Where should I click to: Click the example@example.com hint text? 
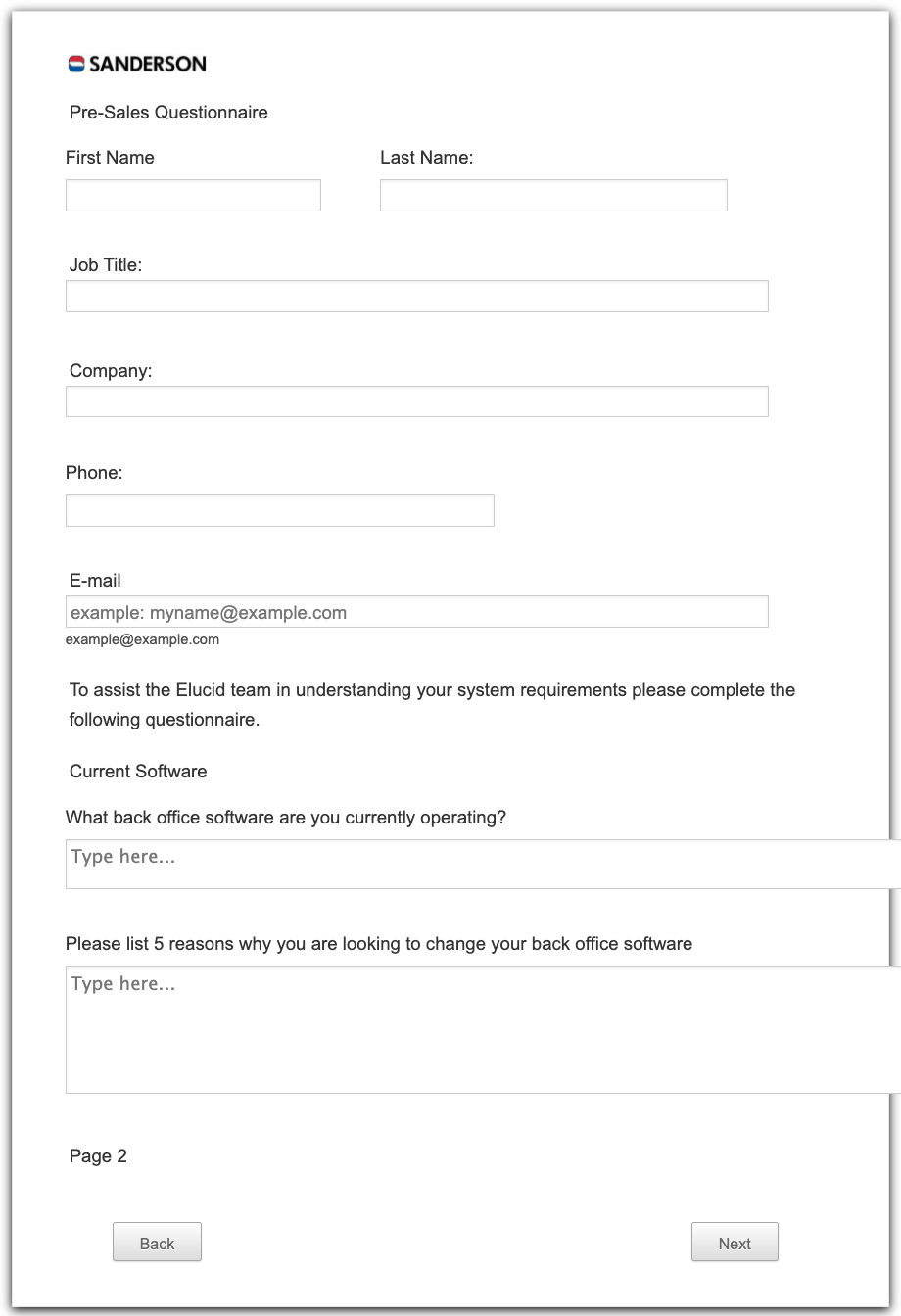(x=142, y=639)
